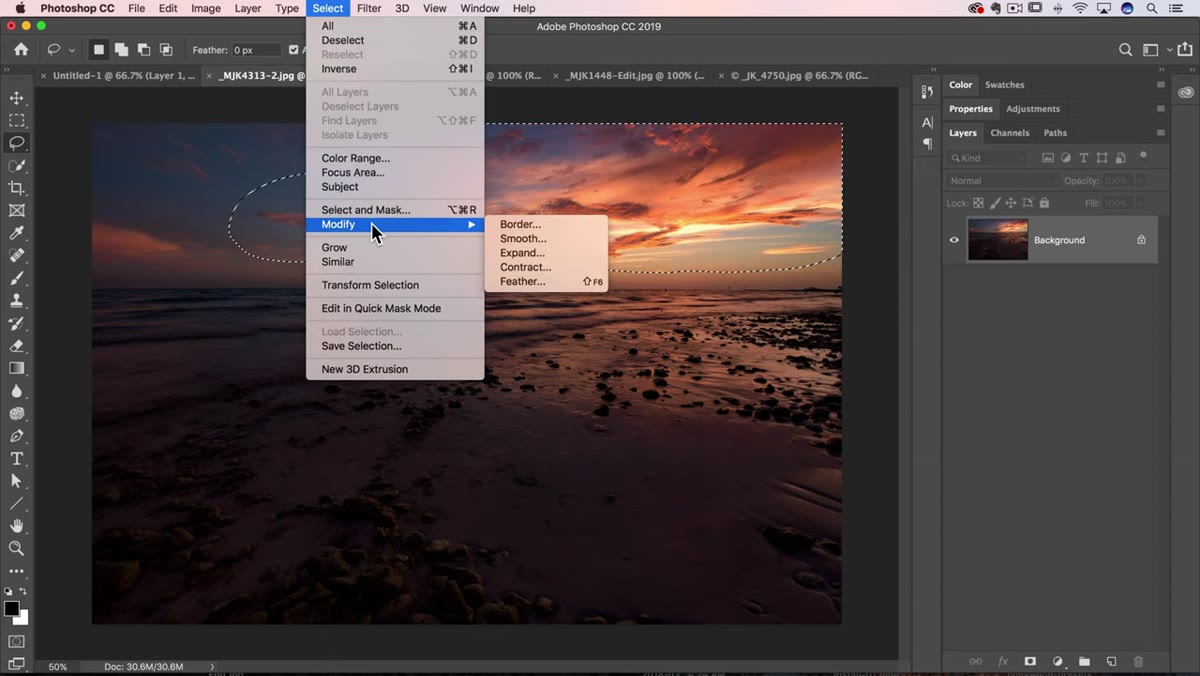Open the Fill dropdown arrow
The width and height of the screenshot is (1200, 676).
pos(1138,203)
